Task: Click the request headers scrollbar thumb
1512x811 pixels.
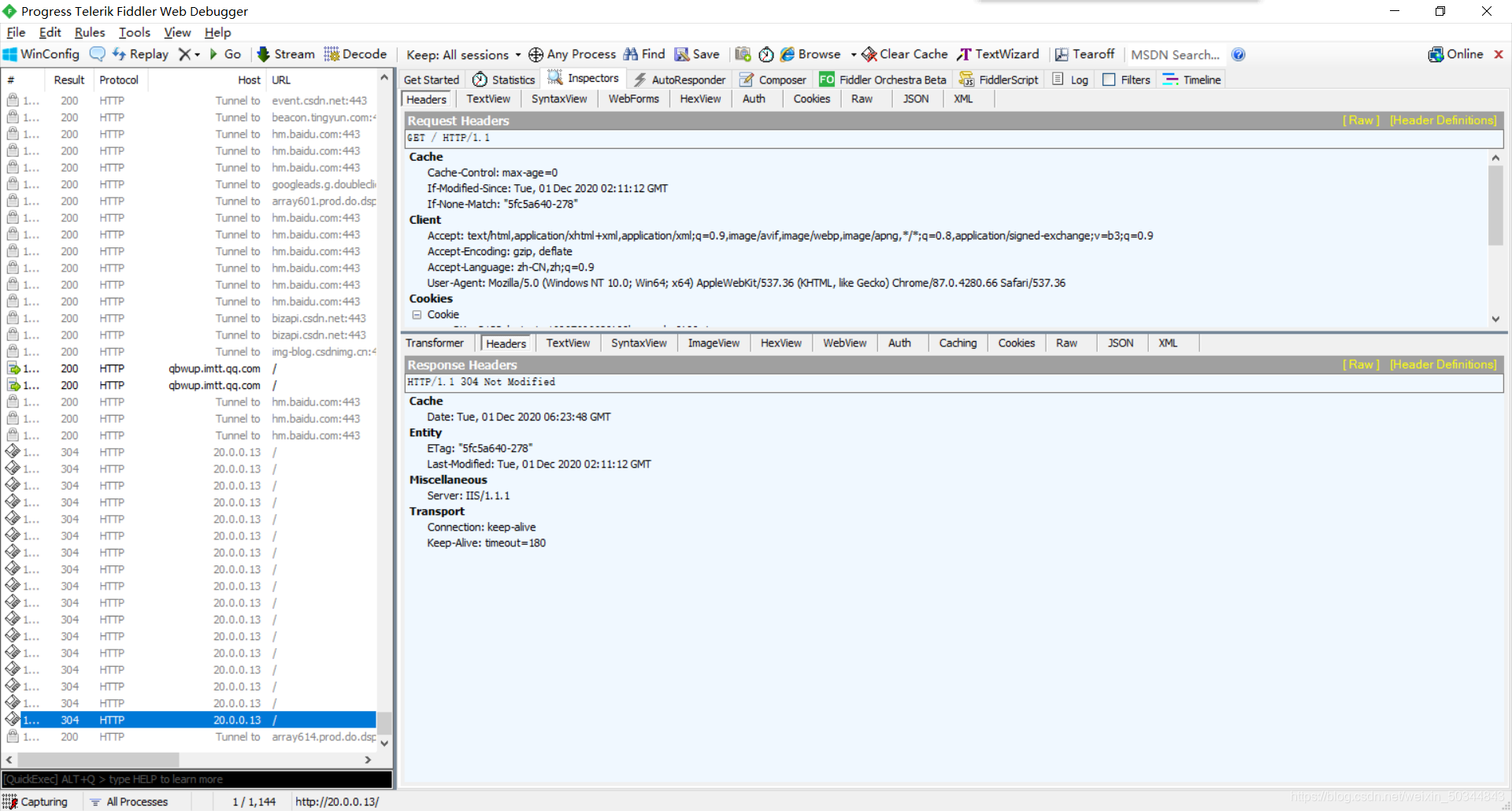Action: 1495,206
